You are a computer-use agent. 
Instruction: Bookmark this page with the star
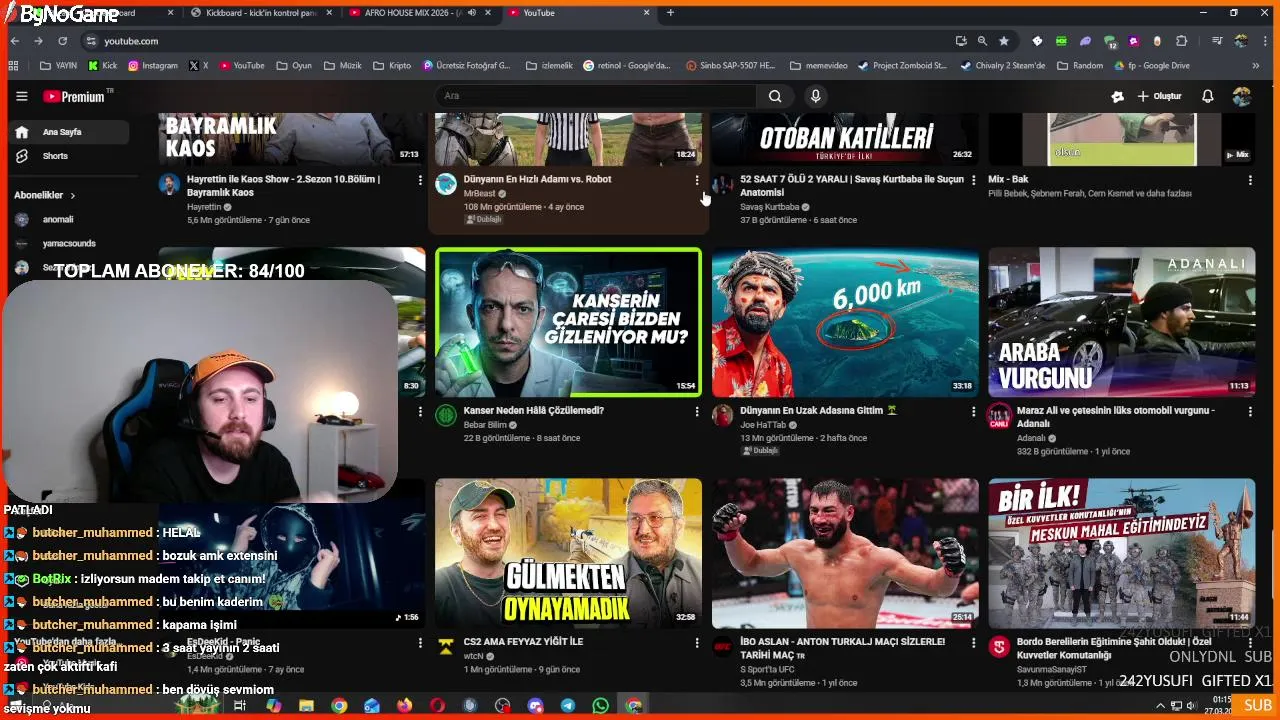1004,41
